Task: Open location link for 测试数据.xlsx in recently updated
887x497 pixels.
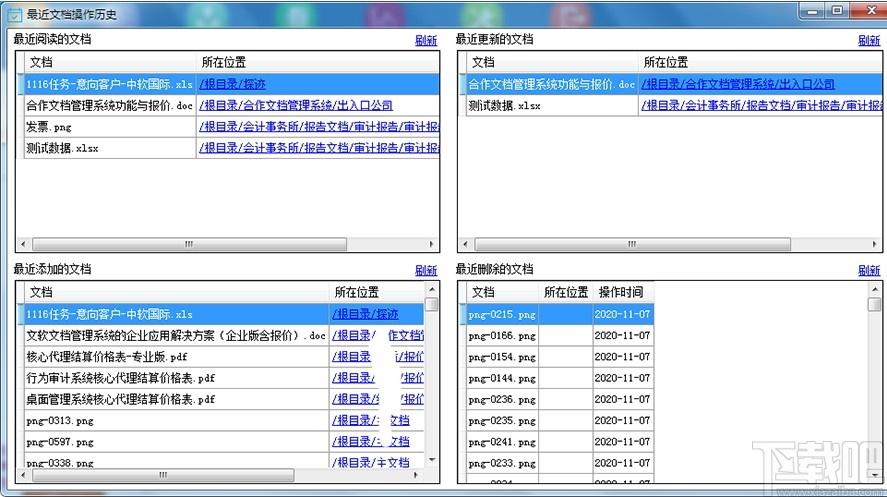Action: point(761,106)
